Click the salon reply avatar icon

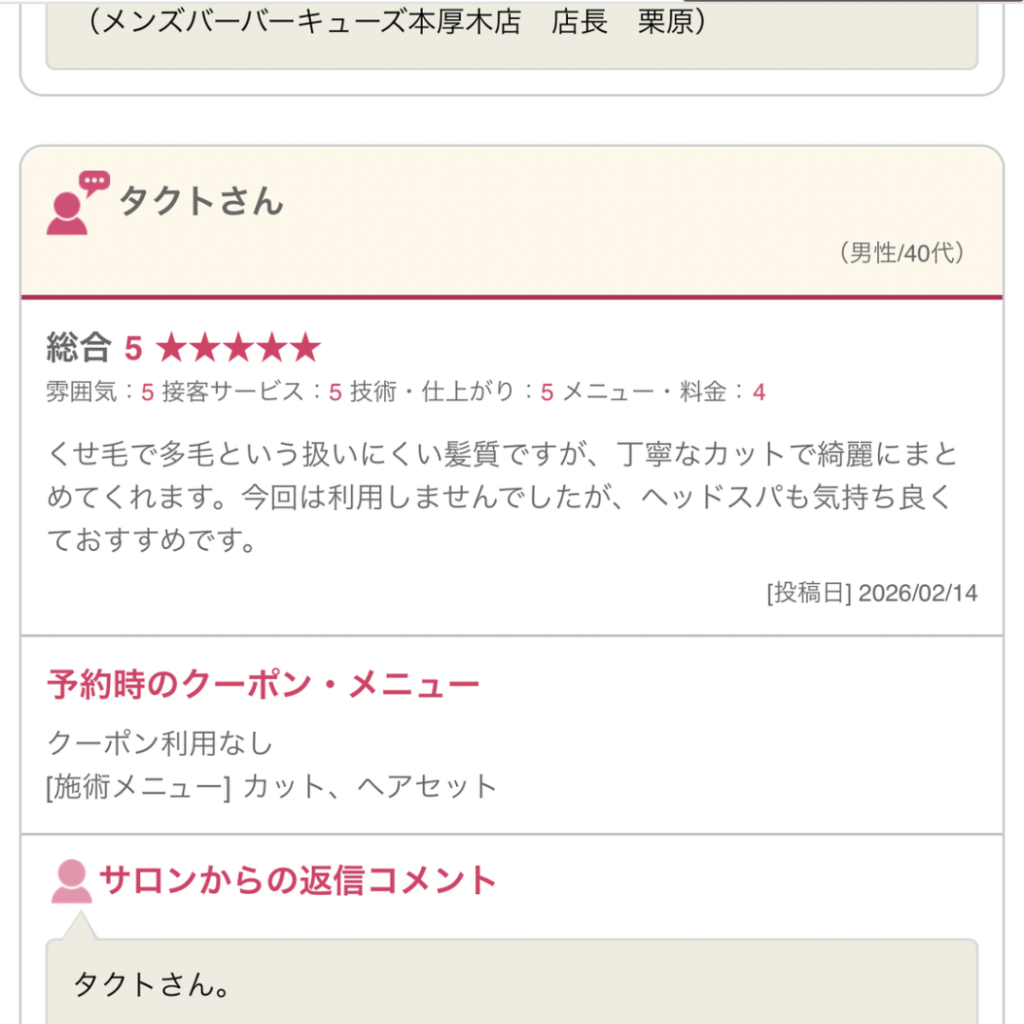pyautogui.click(x=71, y=881)
